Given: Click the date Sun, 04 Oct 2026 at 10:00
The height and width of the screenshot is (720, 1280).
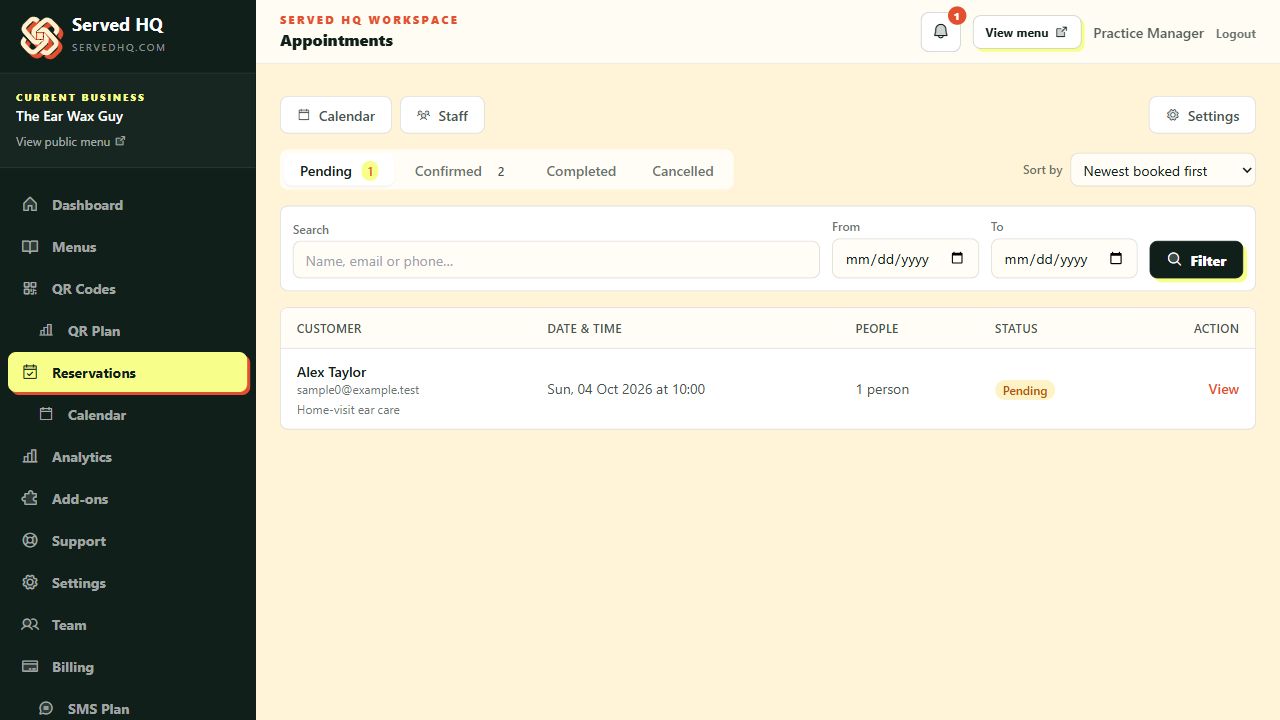Looking at the screenshot, I should [626, 389].
